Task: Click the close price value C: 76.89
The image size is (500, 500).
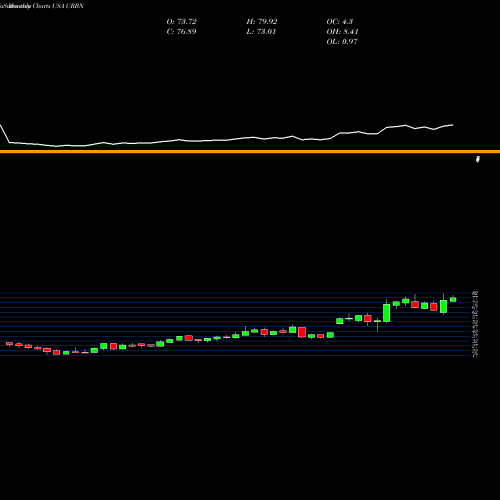Action: click(181, 32)
